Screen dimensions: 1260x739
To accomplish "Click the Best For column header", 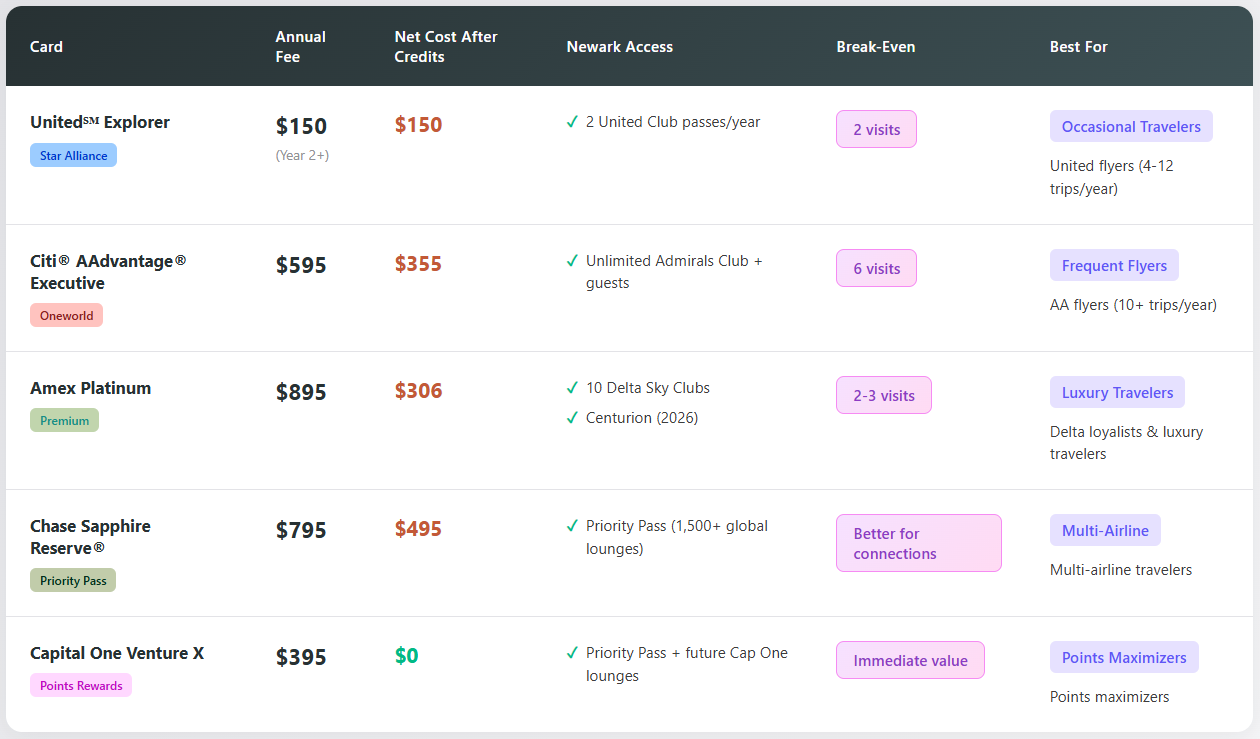I will tap(1079, 46).
